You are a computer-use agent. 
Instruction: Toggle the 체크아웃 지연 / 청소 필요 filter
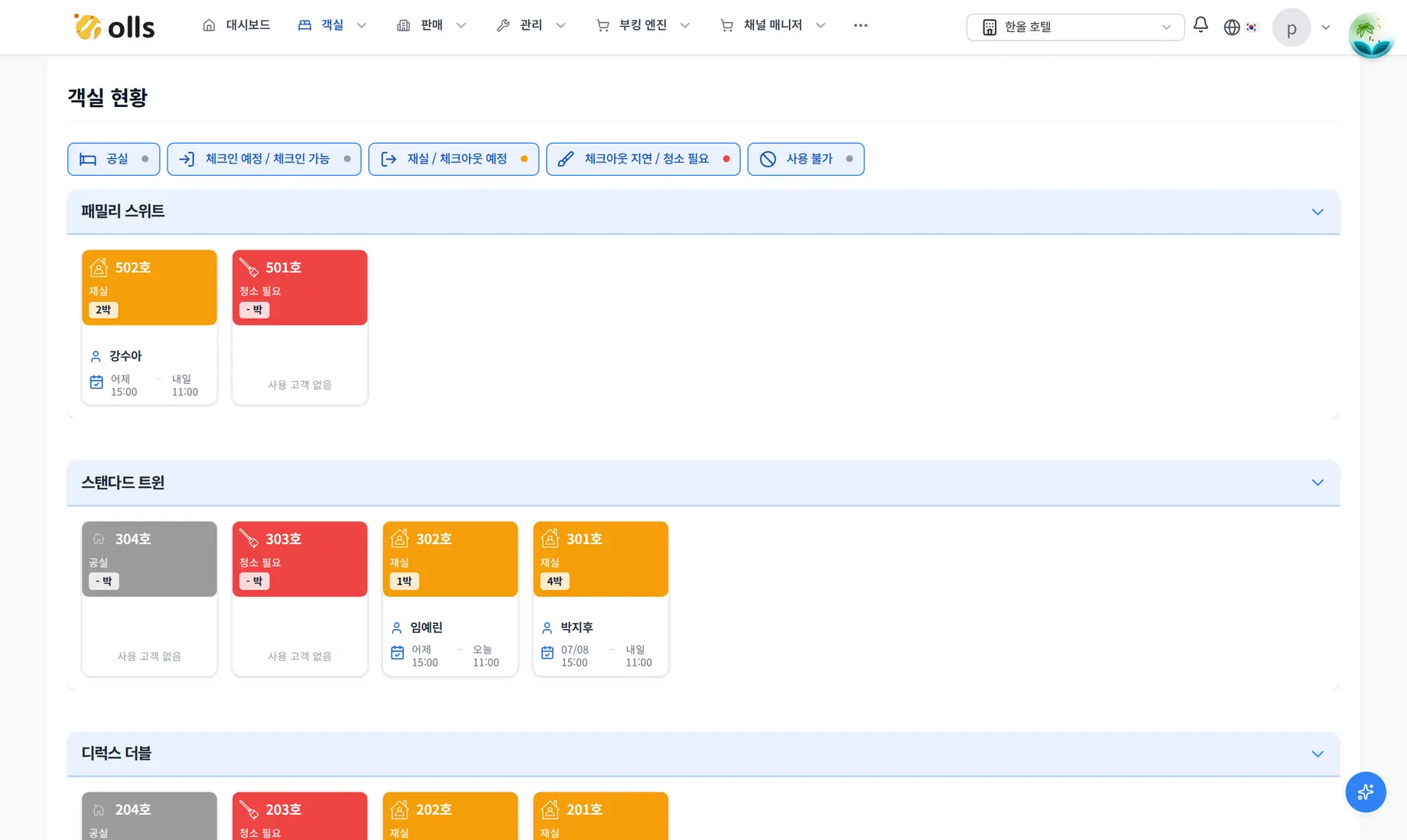643,159
